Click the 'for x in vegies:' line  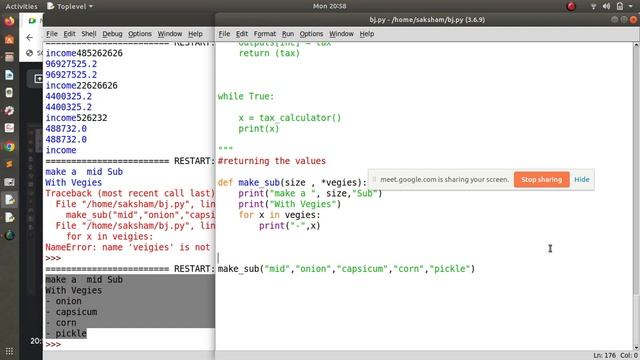(280, 215)
